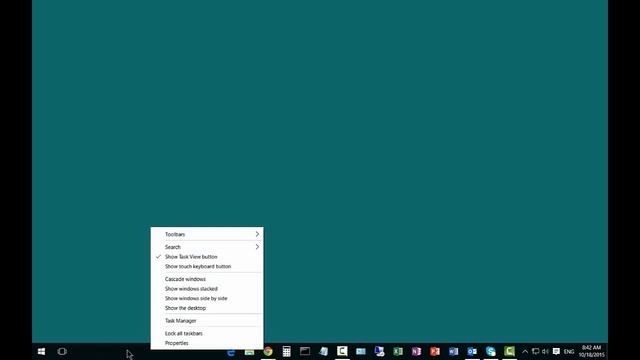Select Show windows stacked
Viewport: 640px width, 360px height.
click(x=207, y=289)
